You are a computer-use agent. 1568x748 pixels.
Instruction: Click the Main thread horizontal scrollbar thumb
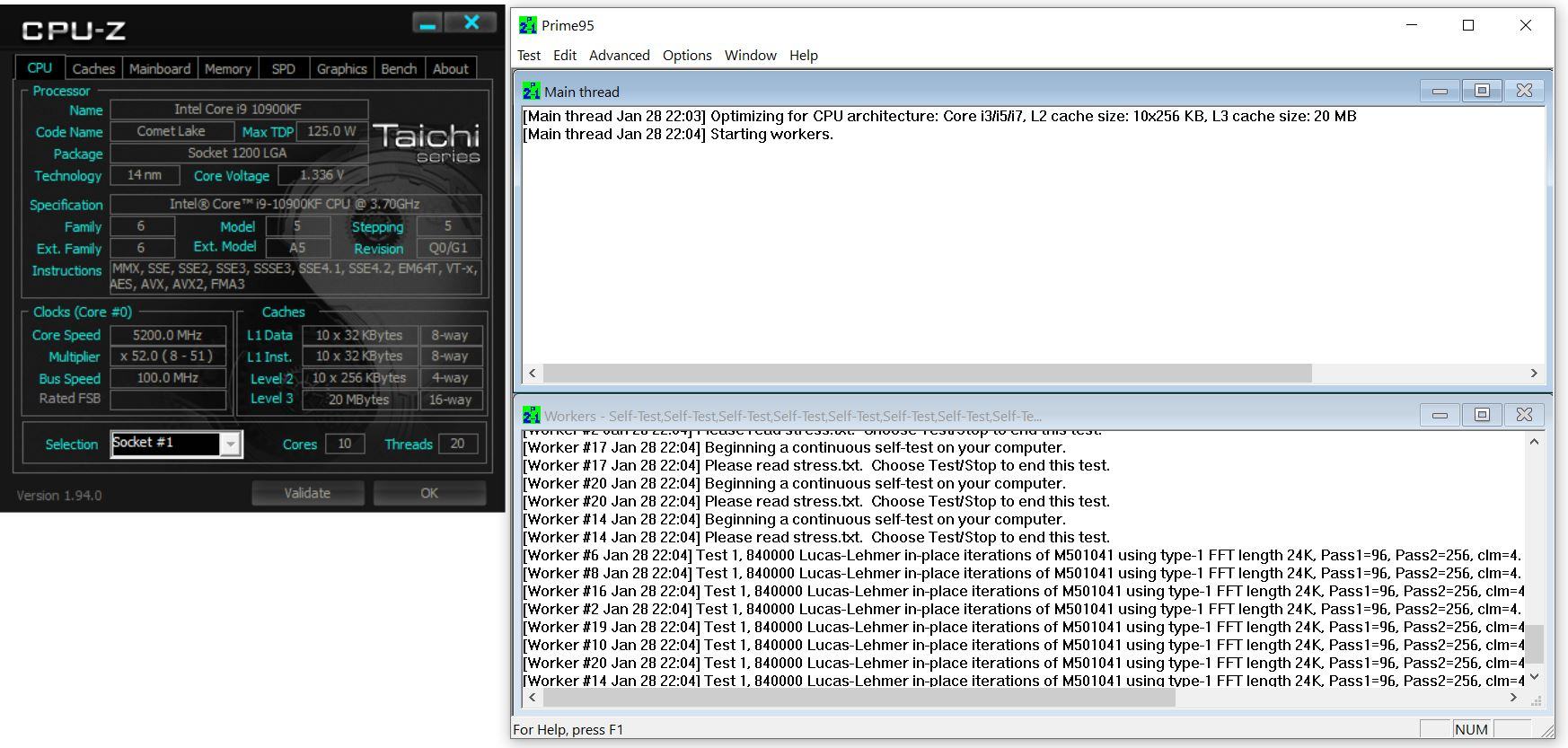[927, 373]
